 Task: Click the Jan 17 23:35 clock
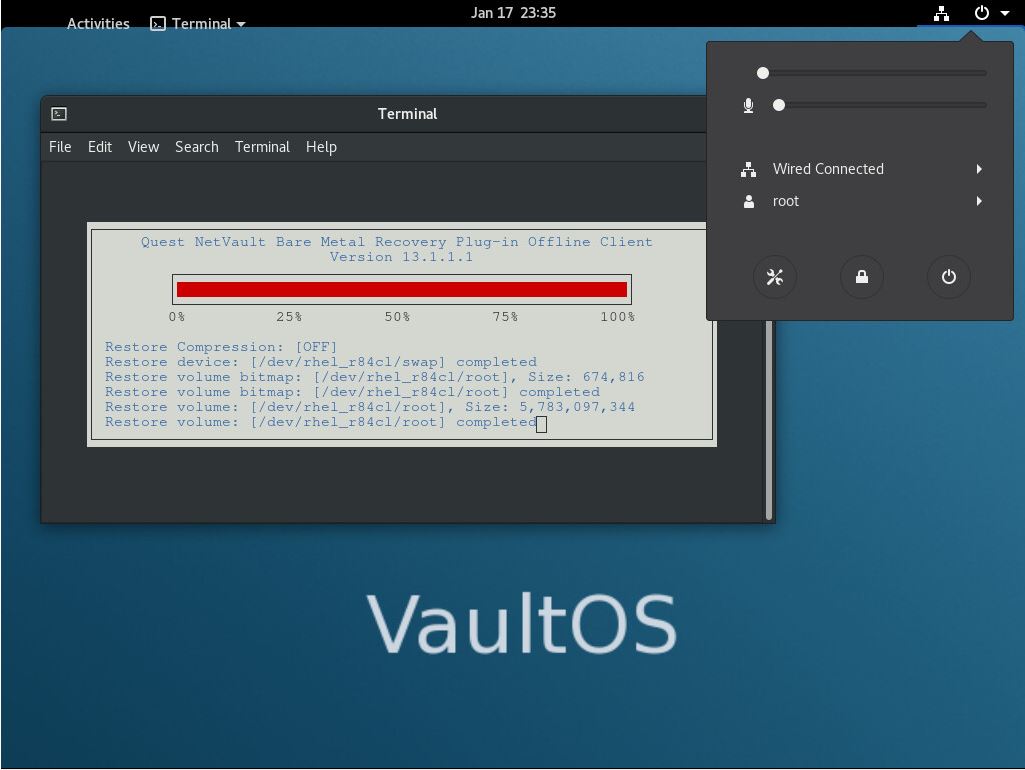tap(513, 12)
